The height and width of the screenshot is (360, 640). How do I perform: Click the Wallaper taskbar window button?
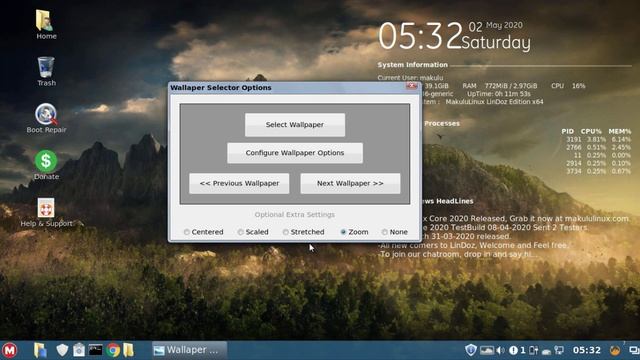pyautogui.click(x=189, y=350)
